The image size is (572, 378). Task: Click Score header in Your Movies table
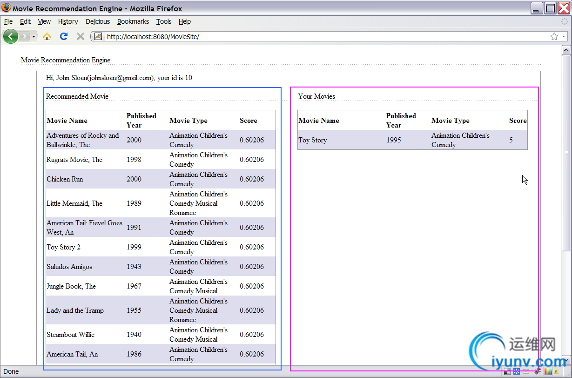tap(518, 120)
